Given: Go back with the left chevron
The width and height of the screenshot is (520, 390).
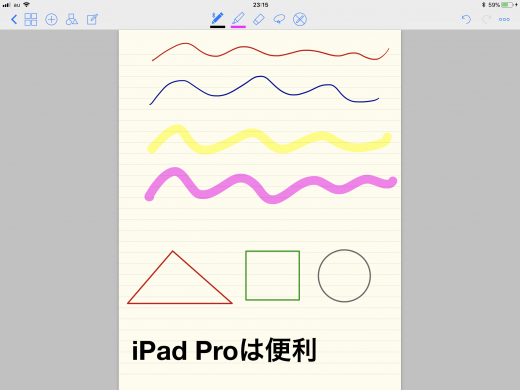Looking at the screenshot, I should [14, 19].
